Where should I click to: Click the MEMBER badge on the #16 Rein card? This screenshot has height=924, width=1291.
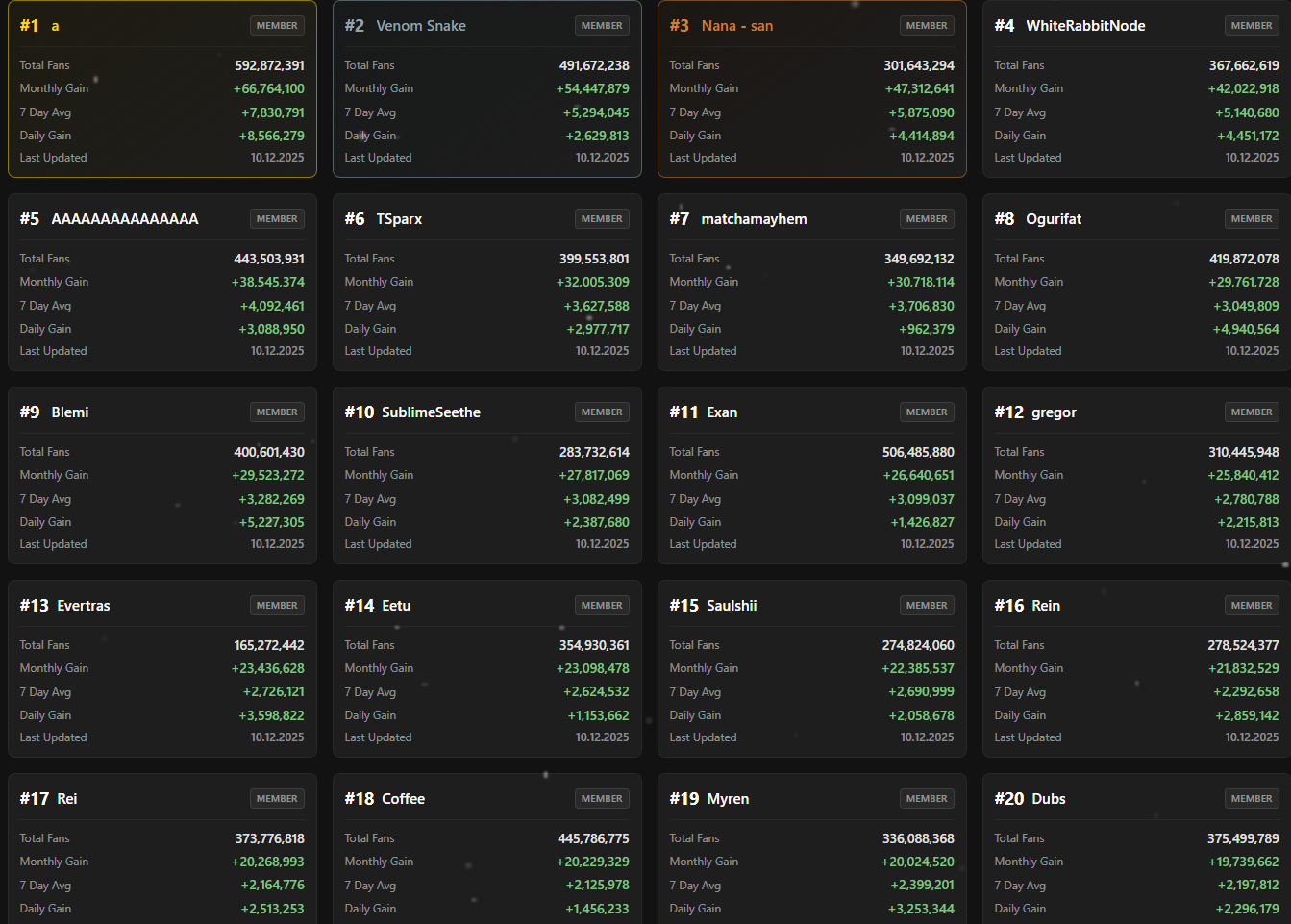(x=1252, y=606)
